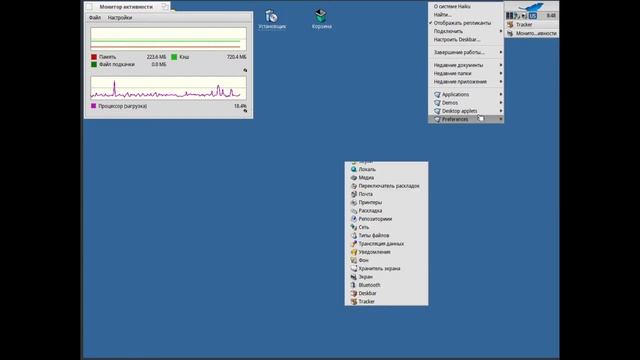
Task: Click the purple Процессор color swatch
Action: (x=93, y=106)
